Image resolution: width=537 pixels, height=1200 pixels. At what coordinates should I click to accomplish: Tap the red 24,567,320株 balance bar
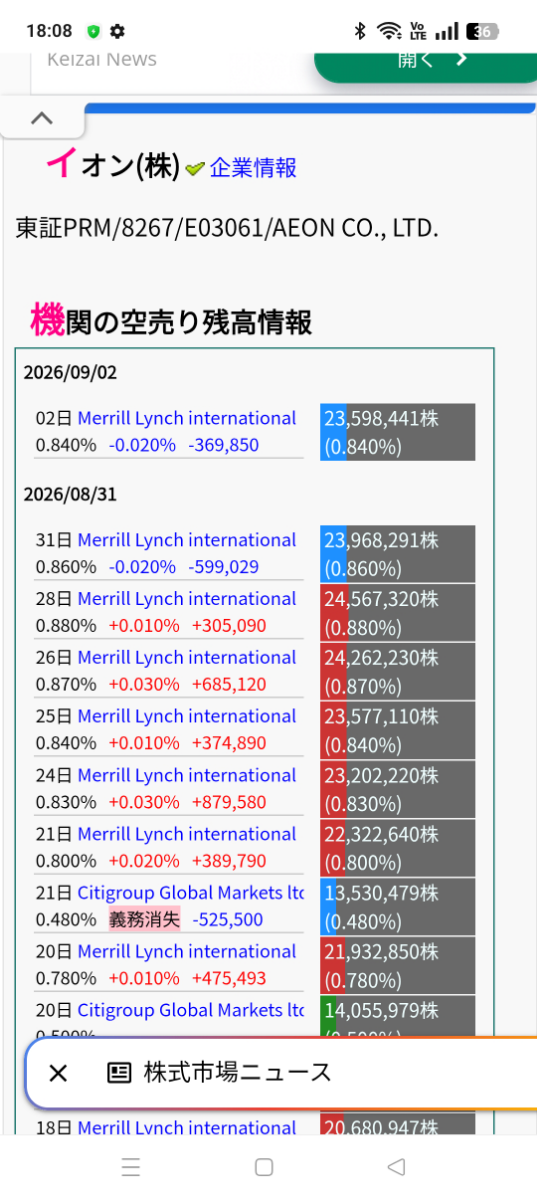(398, 613)
